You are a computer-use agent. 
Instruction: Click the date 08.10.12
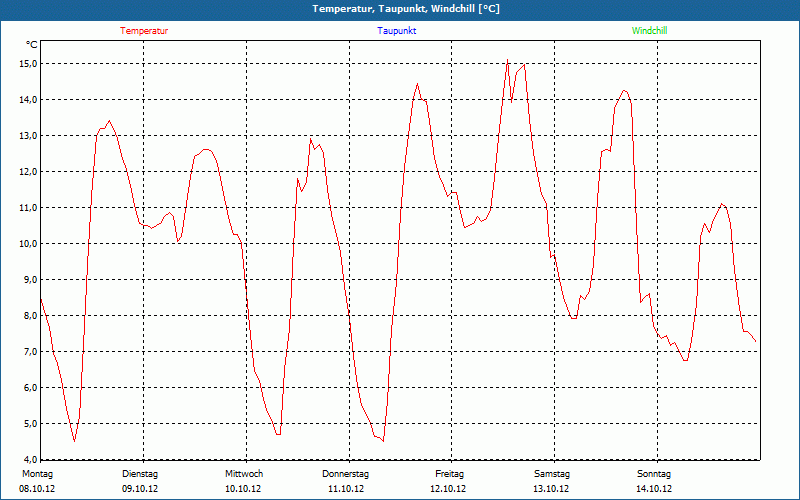37,489
